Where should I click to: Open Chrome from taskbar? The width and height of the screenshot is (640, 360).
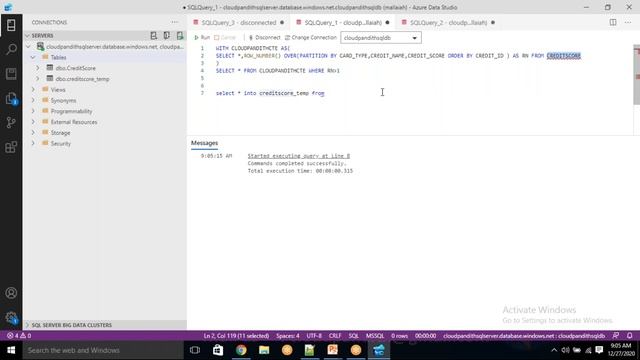[x=241, y=350]
